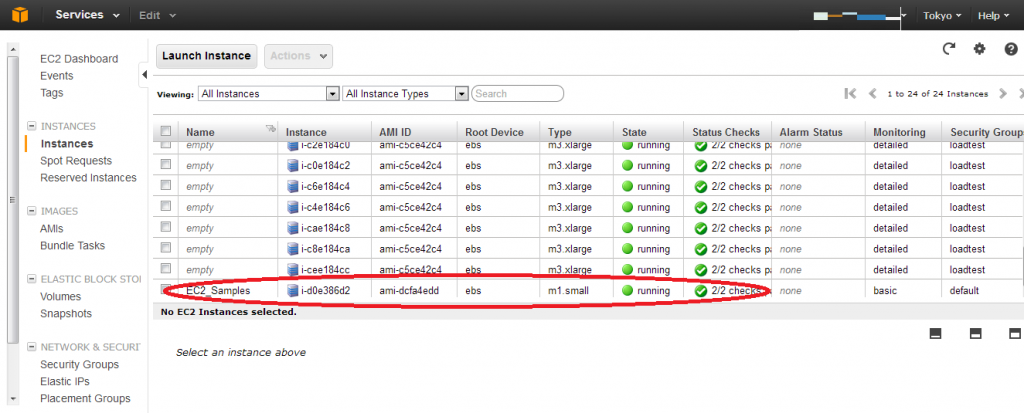Click the Name column edit icon
Viewport: 1024px width, 413px height.
coord(270,129)
